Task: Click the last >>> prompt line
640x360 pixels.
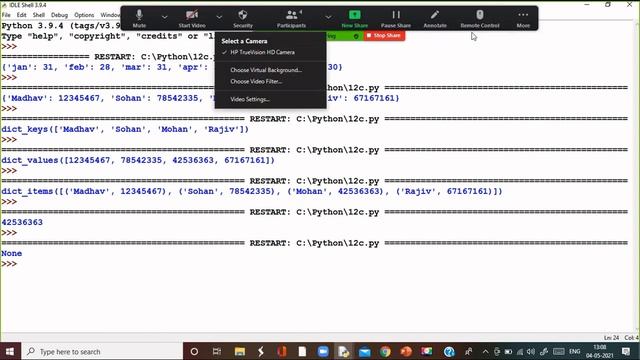Action: [x=9, y=264]
